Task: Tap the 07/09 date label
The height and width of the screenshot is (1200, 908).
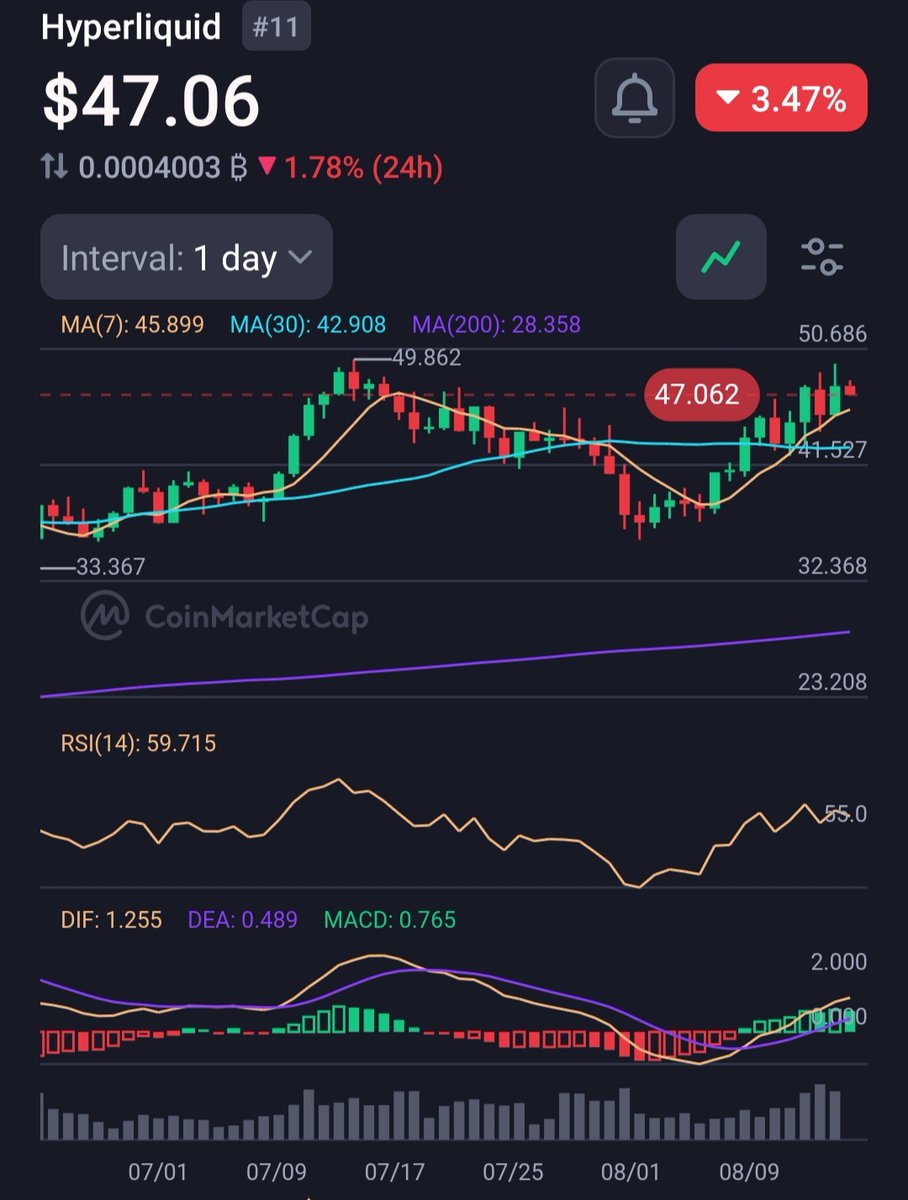Action: pos(276,1171)
